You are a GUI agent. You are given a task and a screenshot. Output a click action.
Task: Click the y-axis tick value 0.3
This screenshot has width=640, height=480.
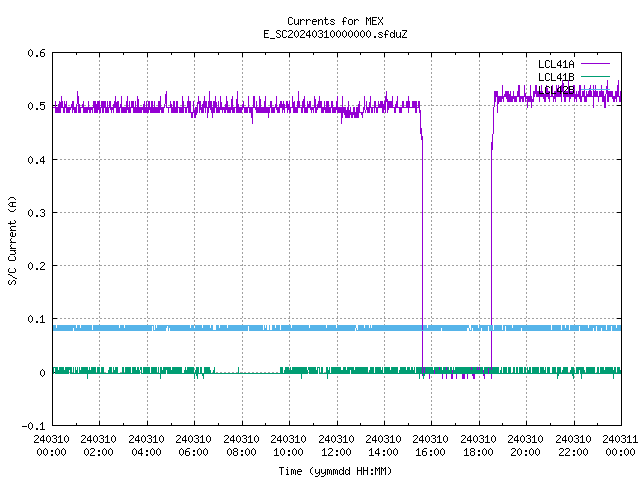pos(36,213)
